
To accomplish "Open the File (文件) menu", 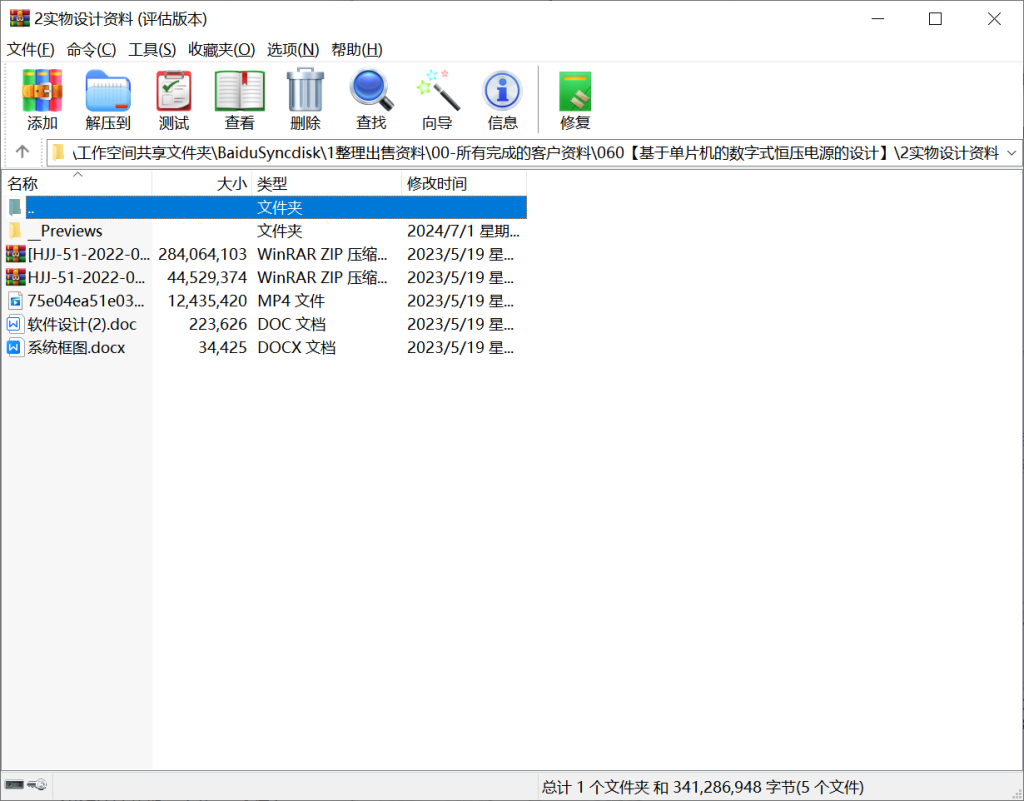I will point(30,49).
